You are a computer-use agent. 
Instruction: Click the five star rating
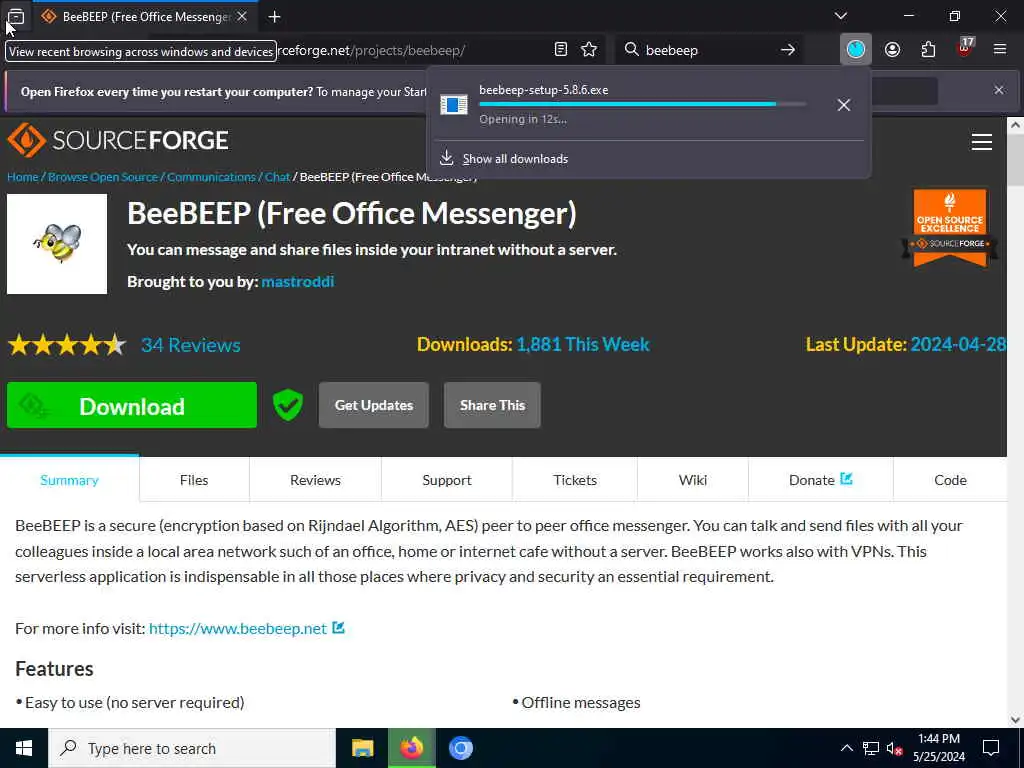pos(67,345)
